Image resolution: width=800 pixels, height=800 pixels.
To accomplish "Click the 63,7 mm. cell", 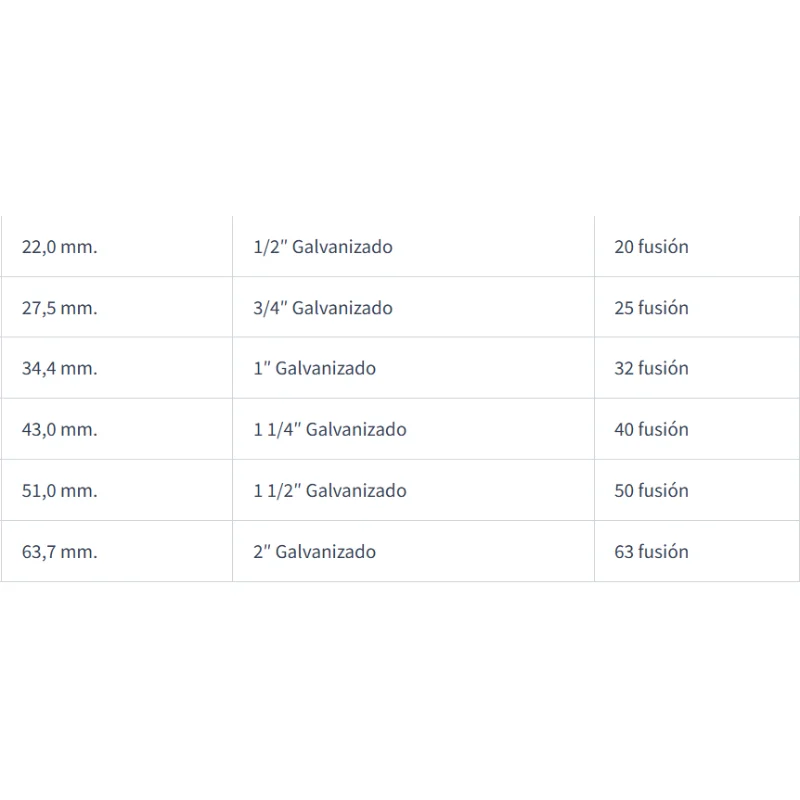I will click(x=117, y=552).
